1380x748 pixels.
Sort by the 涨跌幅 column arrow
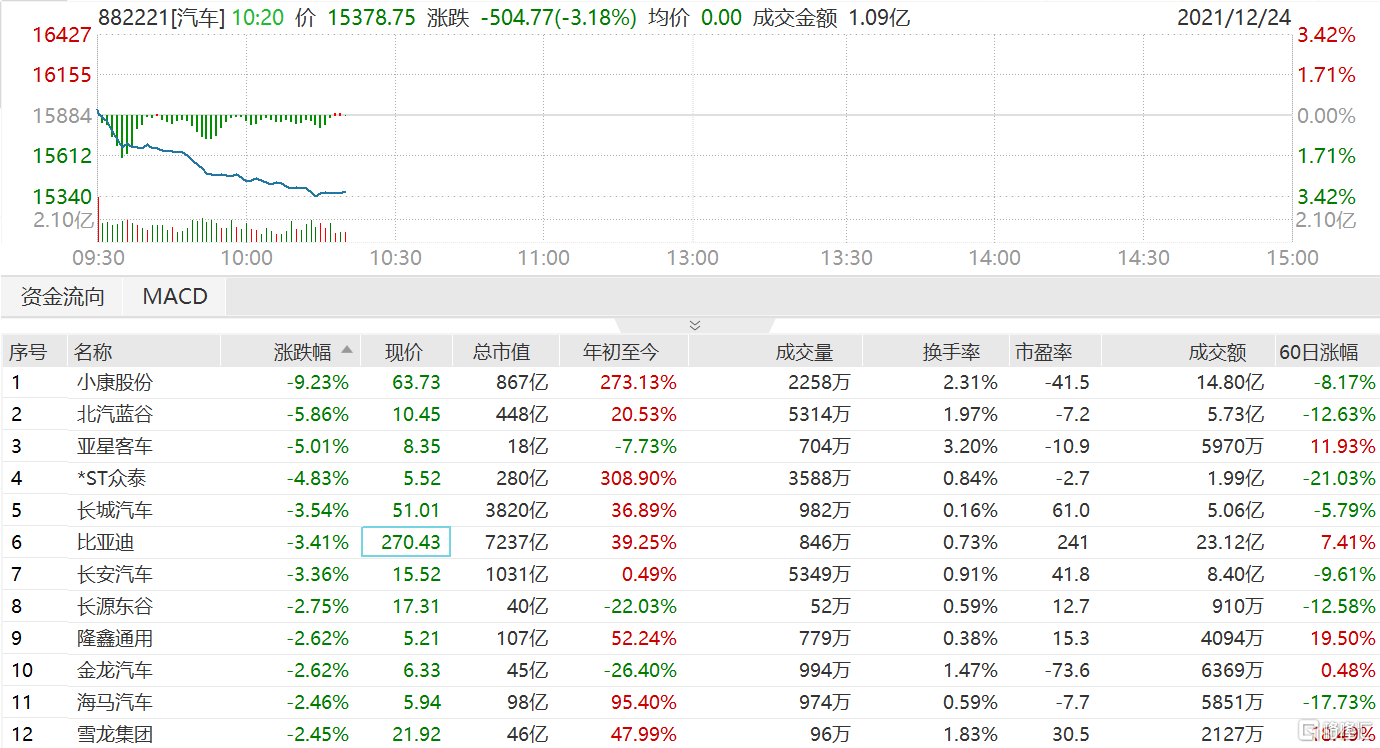pos(347,351)
